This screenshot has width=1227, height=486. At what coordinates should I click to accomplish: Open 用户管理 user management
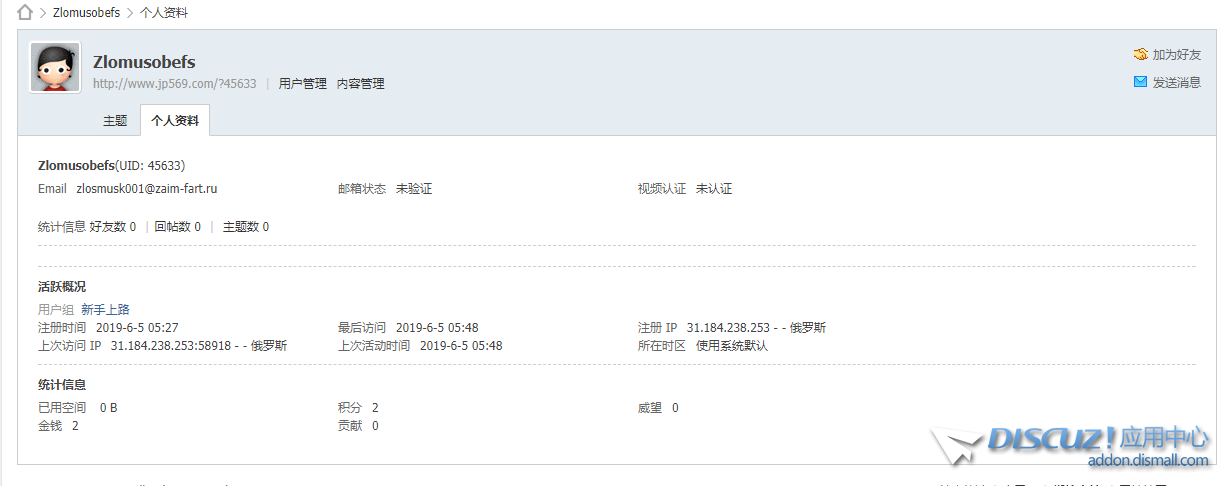[x=302, y=84]
